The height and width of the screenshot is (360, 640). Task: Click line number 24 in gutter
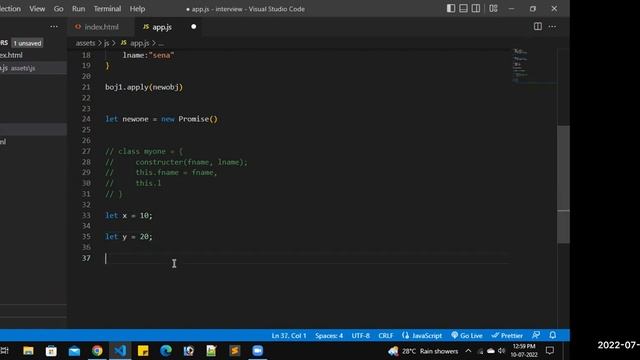coord(86,119)
